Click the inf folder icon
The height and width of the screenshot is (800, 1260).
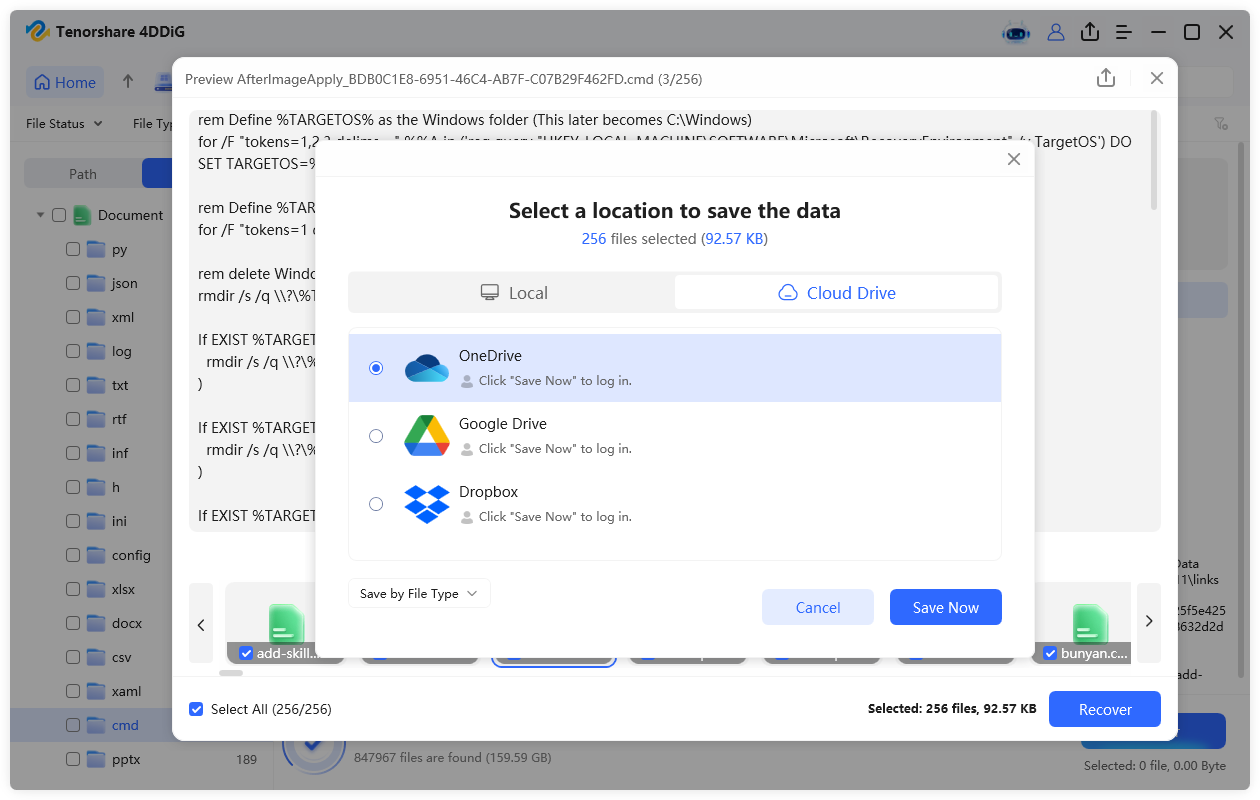coord(96,453)
